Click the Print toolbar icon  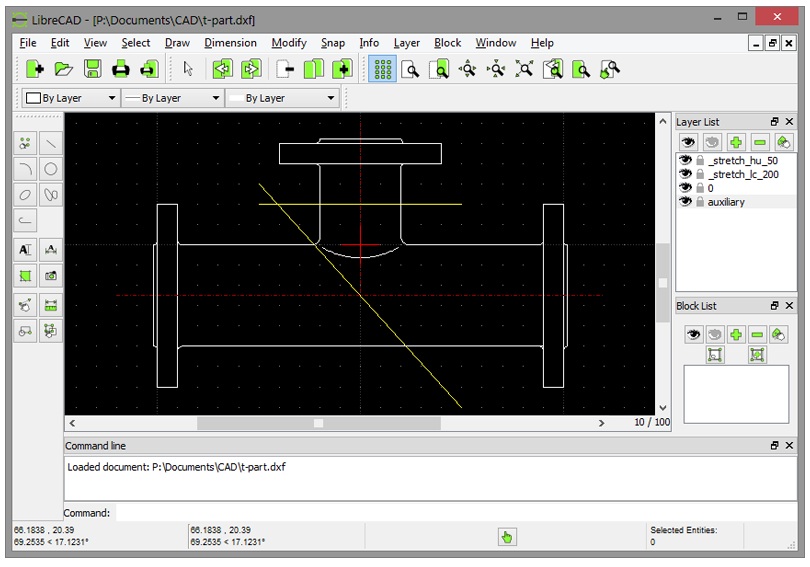121,69
